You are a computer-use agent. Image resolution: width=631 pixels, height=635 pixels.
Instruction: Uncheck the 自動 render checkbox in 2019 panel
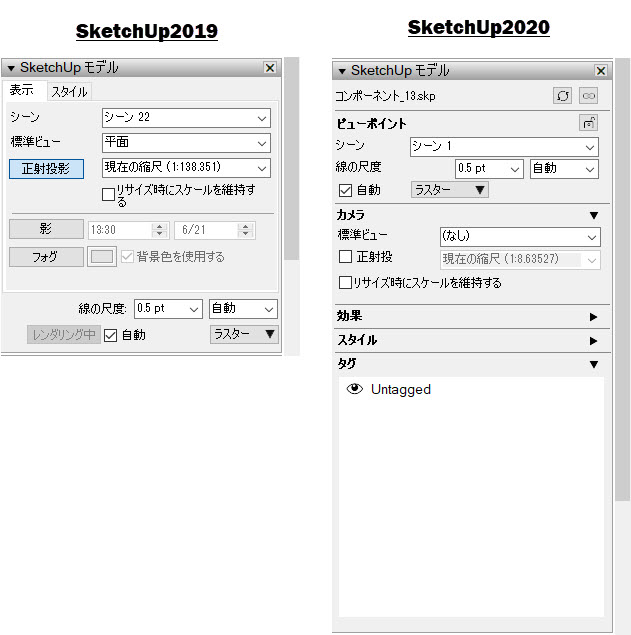(x=111, y=335)
